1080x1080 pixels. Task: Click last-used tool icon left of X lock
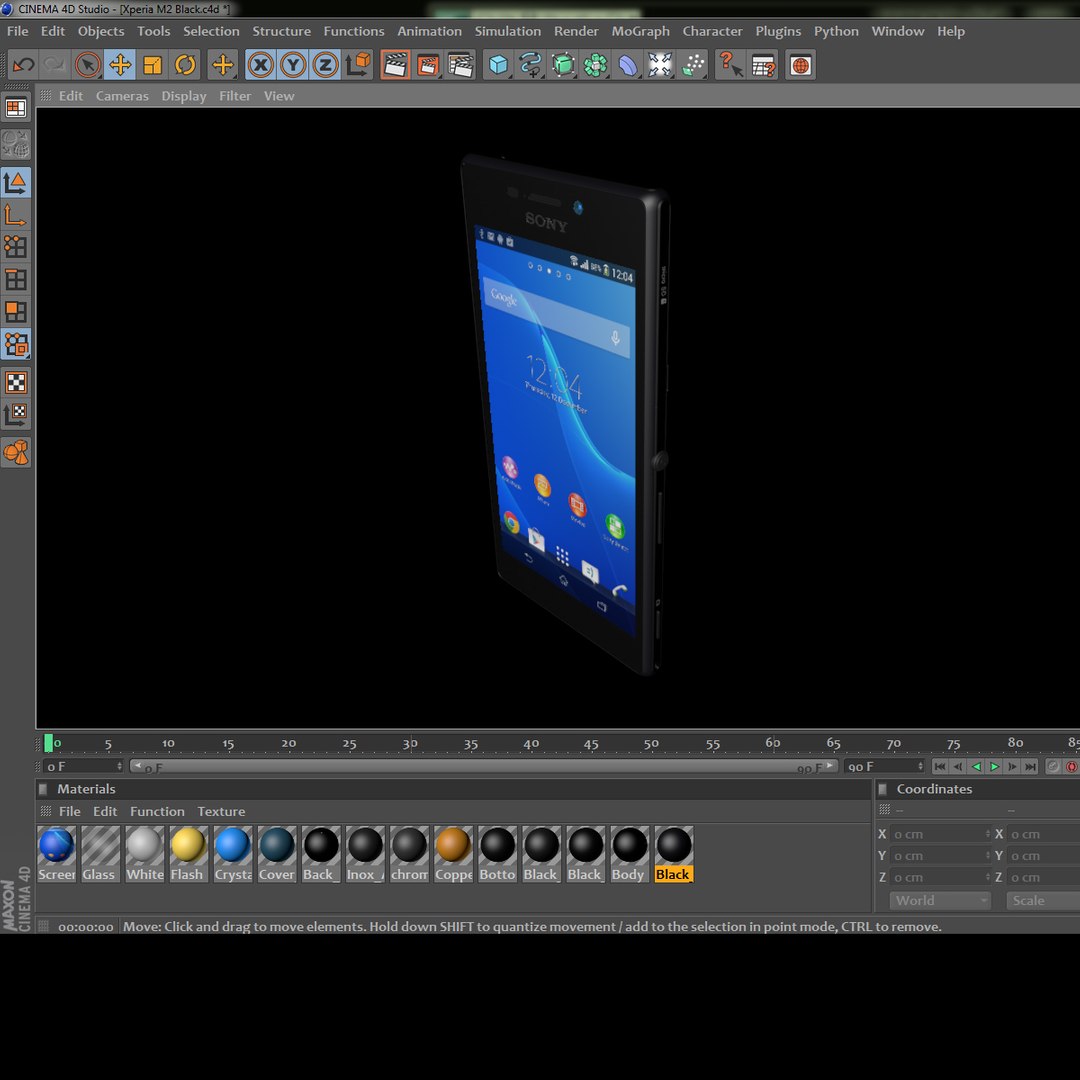[x=222, y=65]
